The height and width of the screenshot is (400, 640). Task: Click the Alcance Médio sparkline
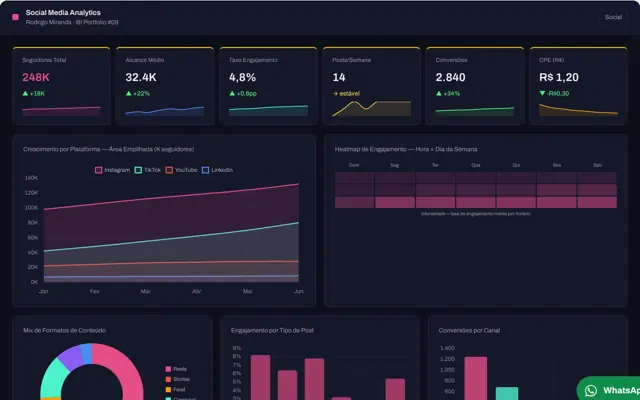(164, 111)
